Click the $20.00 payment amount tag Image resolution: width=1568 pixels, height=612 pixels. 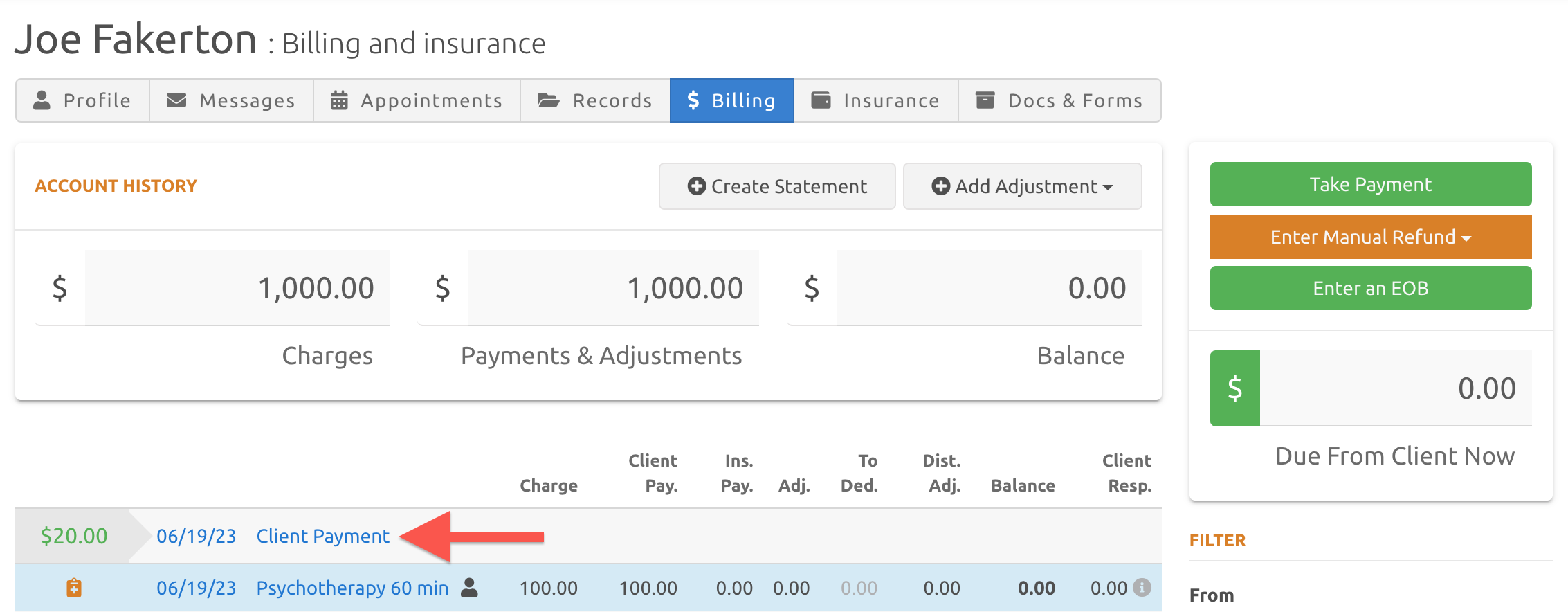(74, 536)
